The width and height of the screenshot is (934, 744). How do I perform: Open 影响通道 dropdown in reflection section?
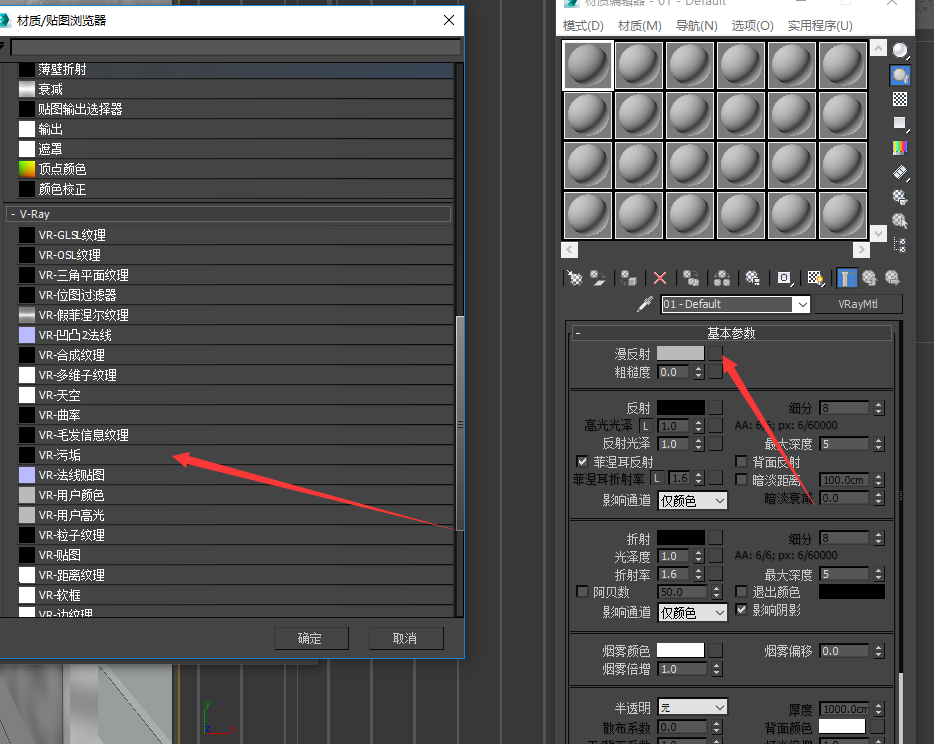[693, 500]
